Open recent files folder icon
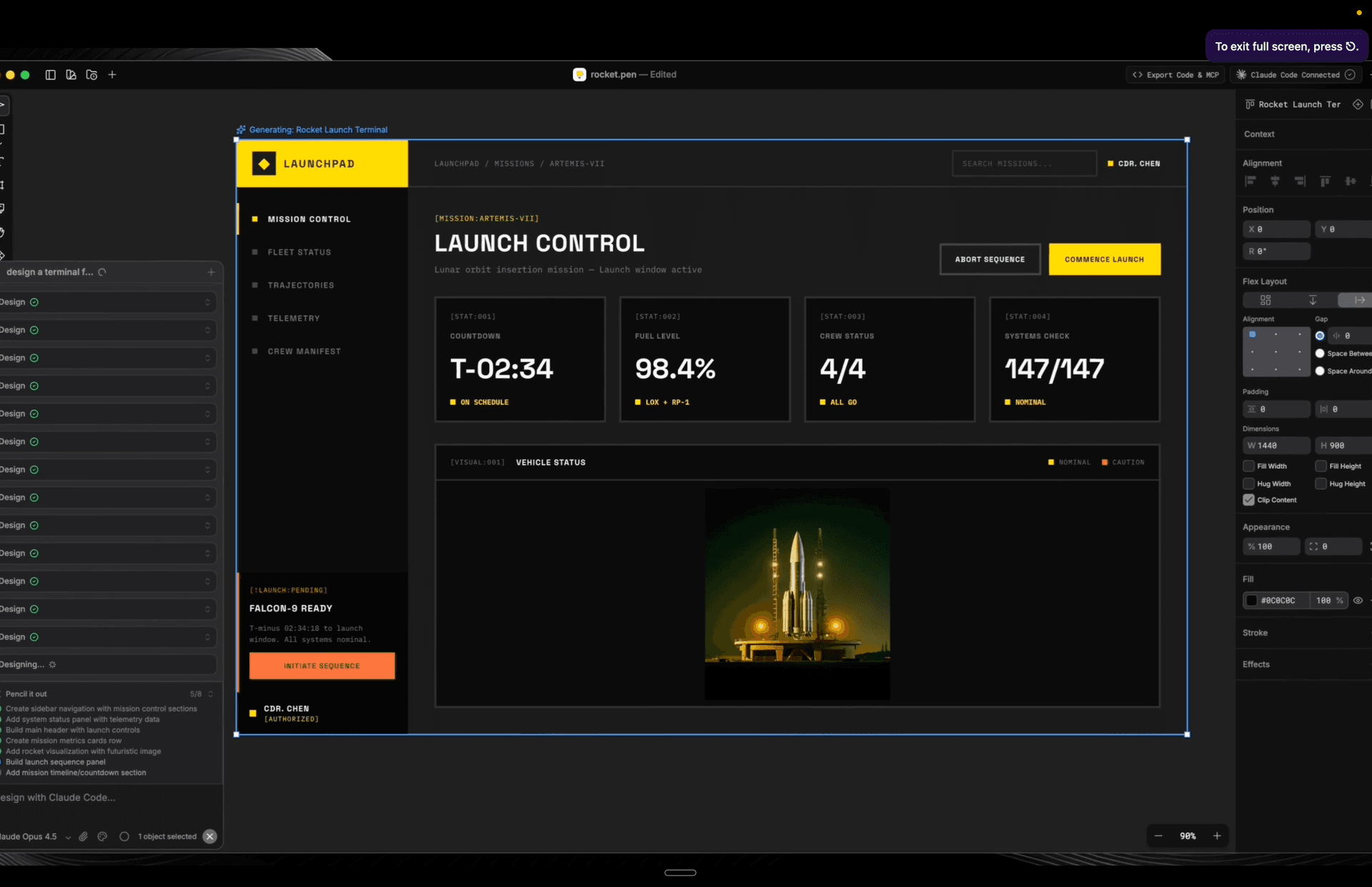This screenshot has height=887, width=1372. [91, 75]
